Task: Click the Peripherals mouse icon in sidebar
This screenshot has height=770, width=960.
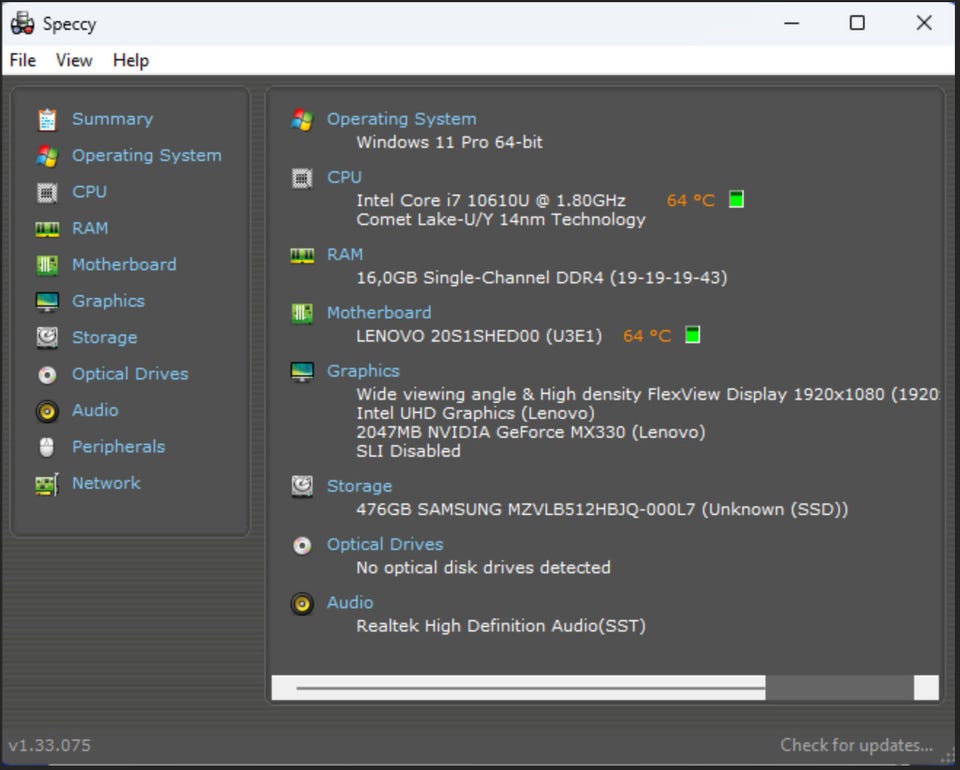Action: pyautogui.click(x=47, y=447)
